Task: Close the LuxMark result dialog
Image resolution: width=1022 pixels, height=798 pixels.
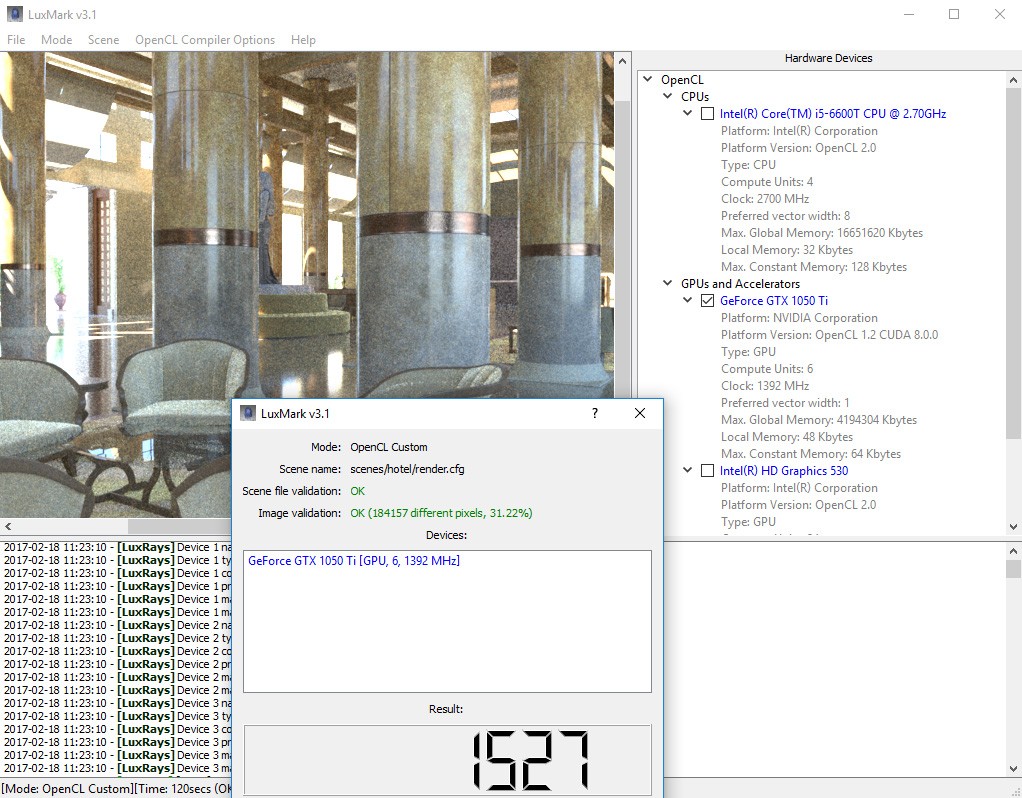Action: 640,413
